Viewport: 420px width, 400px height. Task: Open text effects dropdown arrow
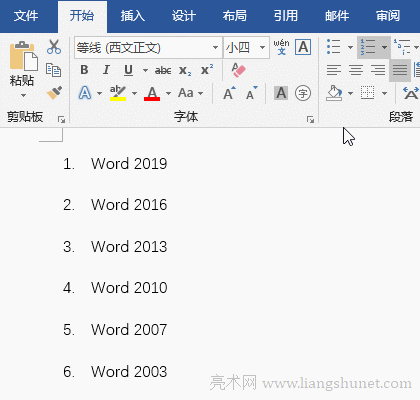pyautogui.click(x=99, y=93)
